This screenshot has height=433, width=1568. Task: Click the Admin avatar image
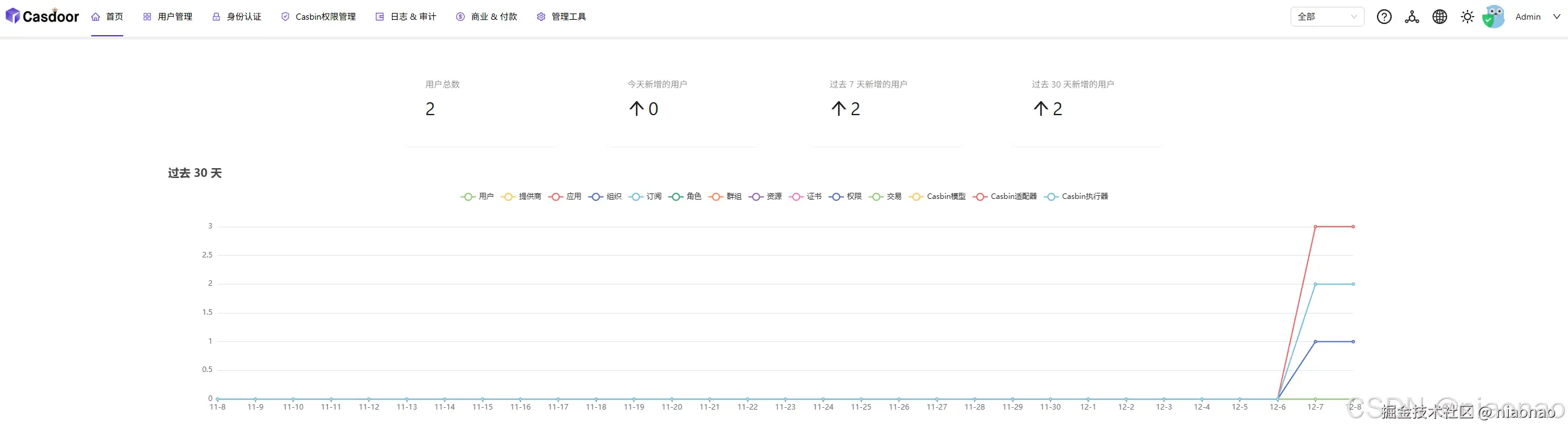(1493, 17)
